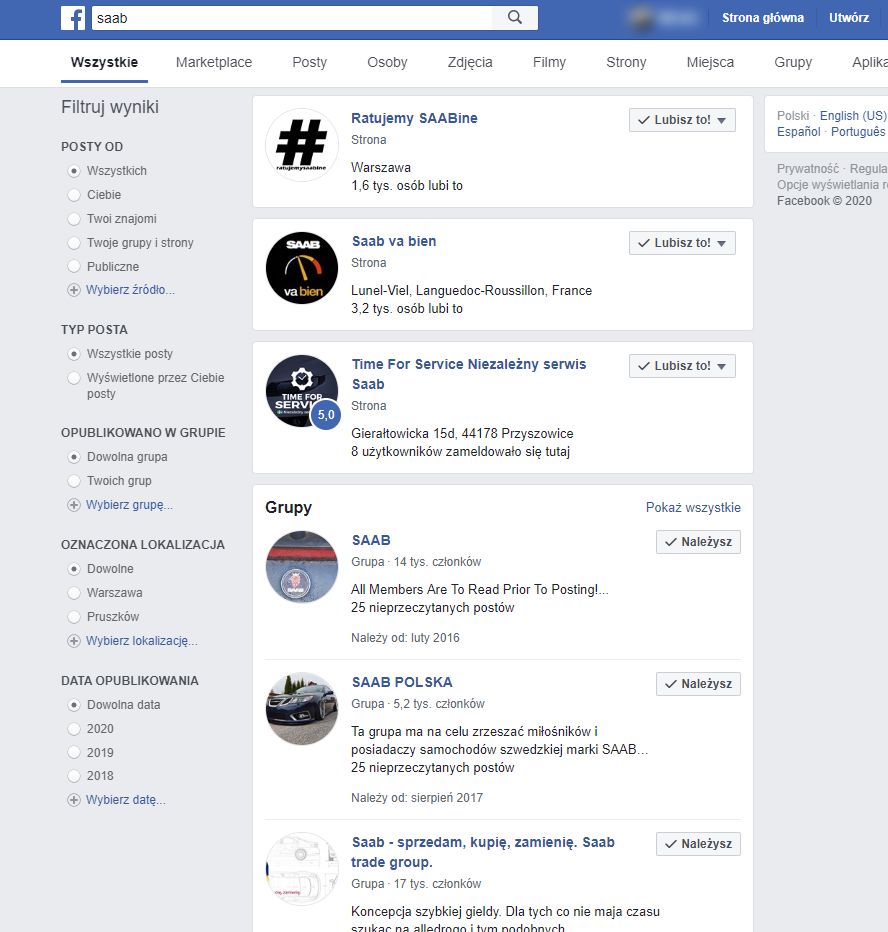Open Saab va bien page link

(x=394, y=241)
